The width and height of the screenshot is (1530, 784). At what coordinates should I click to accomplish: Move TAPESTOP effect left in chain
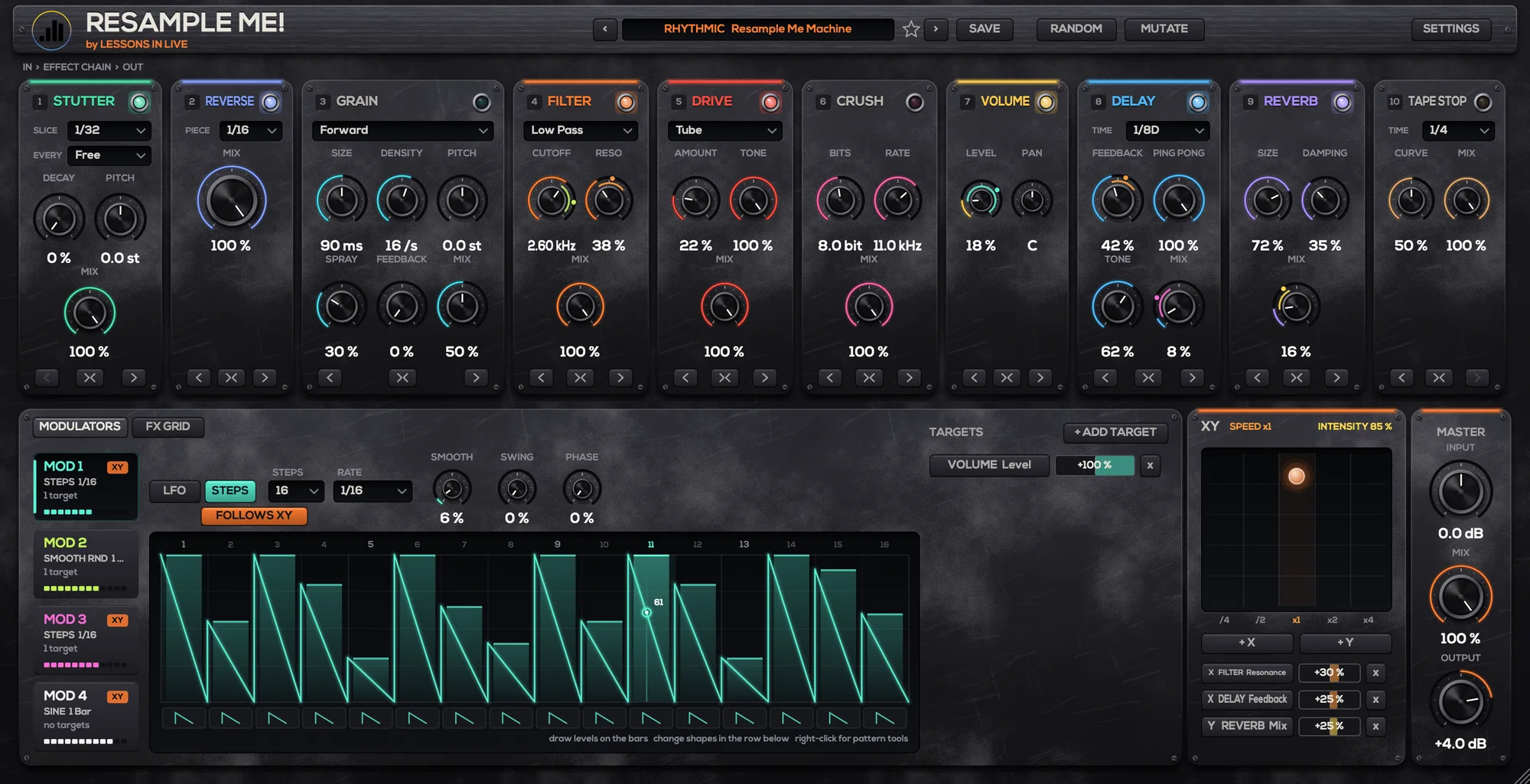pyautogui.click(x=1401, y=377)
